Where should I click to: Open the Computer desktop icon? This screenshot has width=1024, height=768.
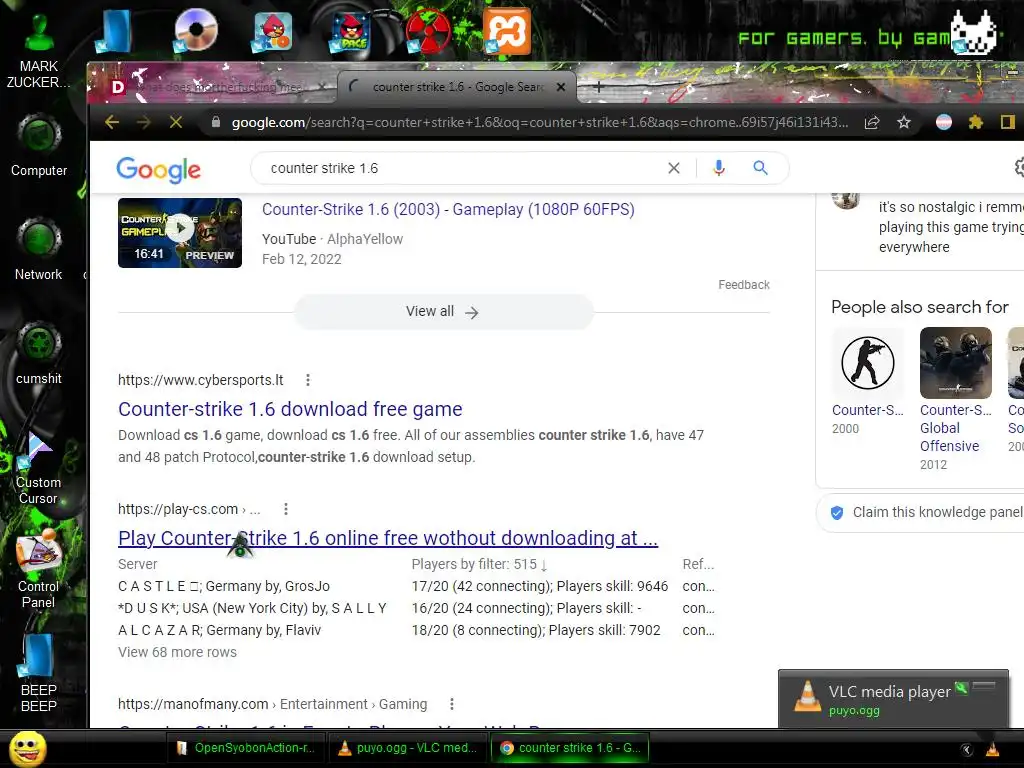point(39,145)
